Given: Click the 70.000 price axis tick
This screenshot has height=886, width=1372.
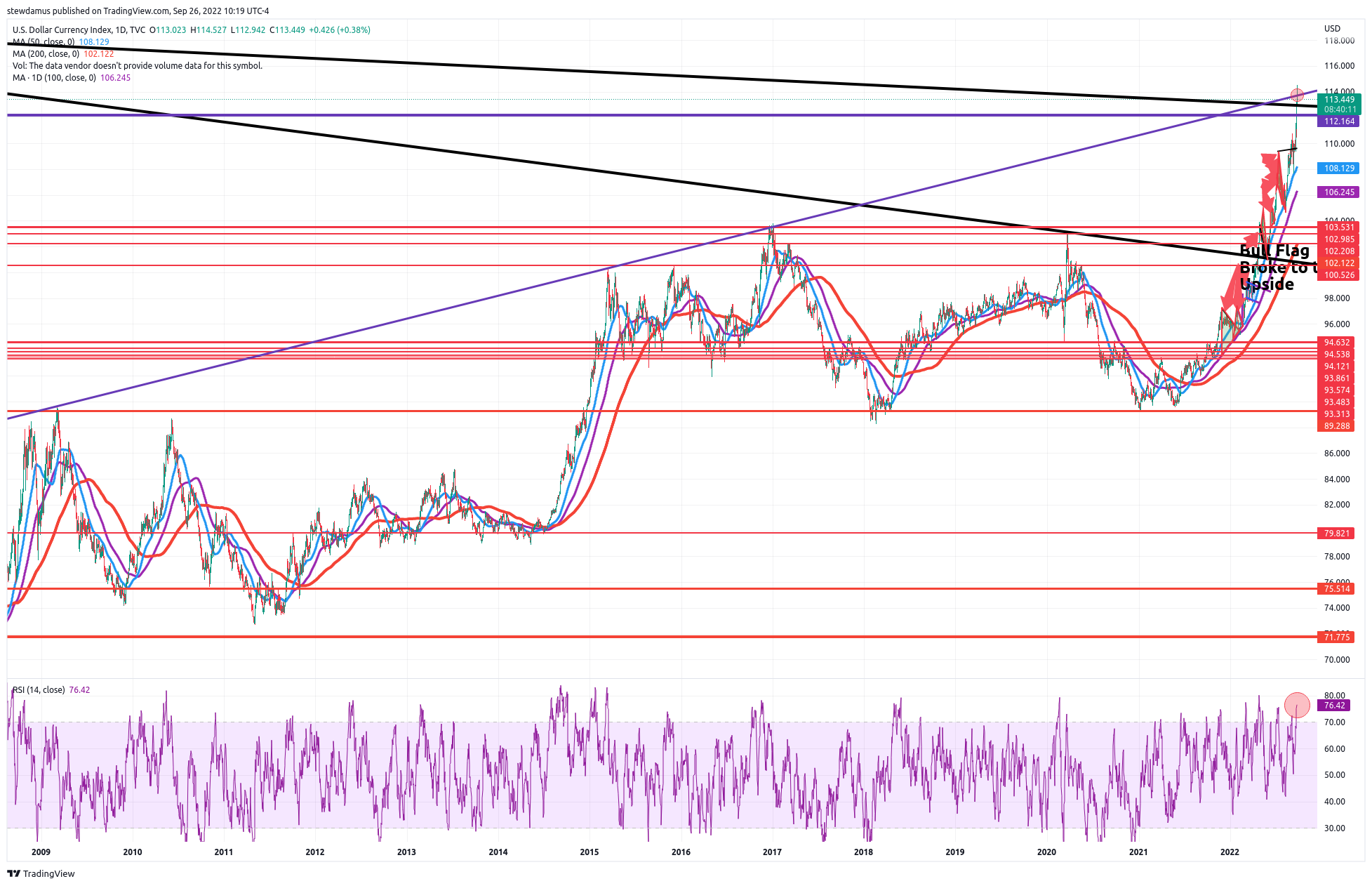Looking at the screenshot, I should [1337, 660].
